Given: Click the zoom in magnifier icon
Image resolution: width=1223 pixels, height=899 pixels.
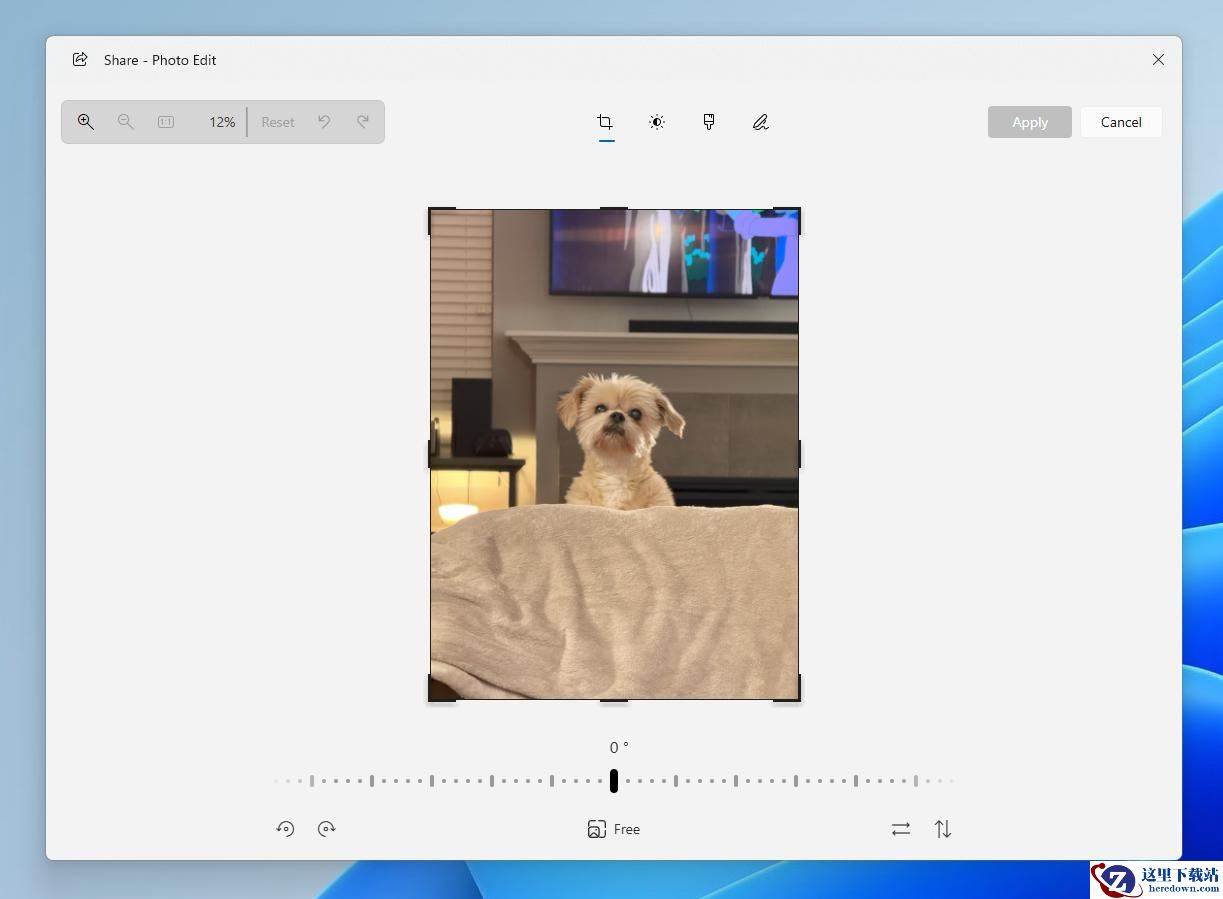Looking at the screenshot, I should [86, 122].
